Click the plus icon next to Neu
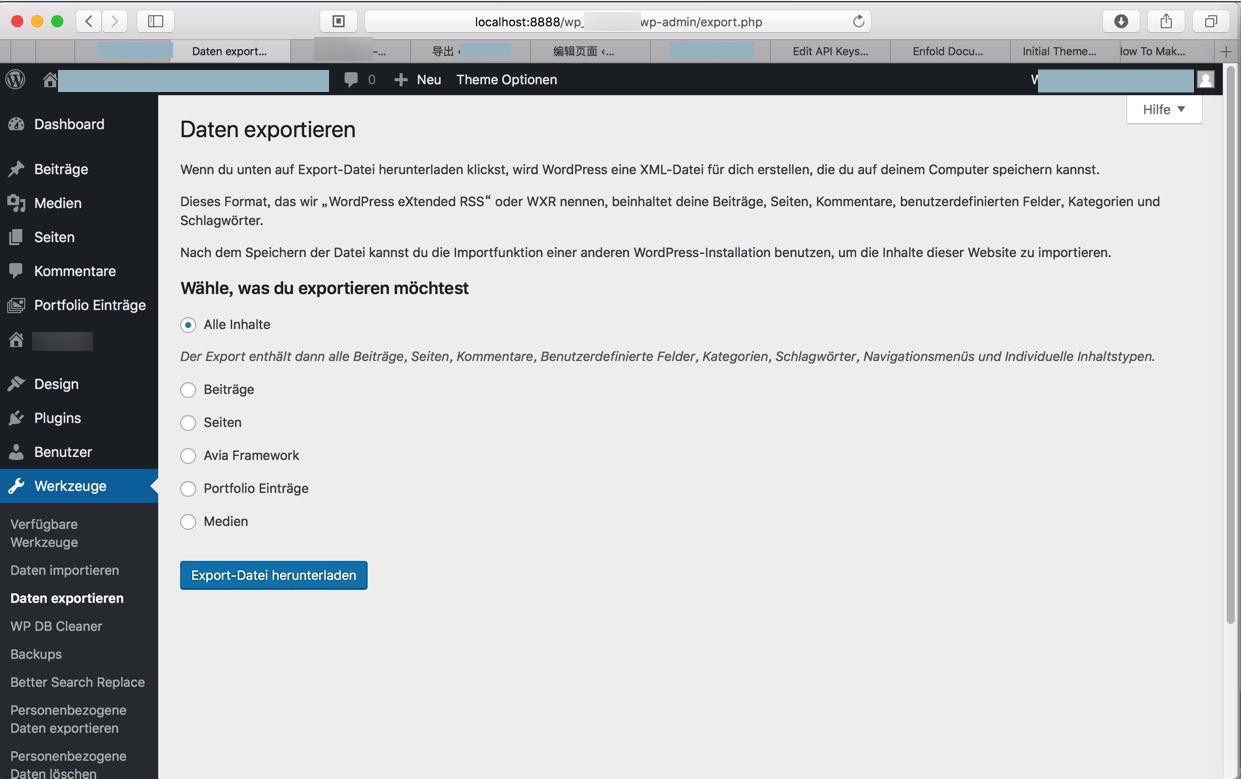The image size is (1241, 779). coord(400,80)
